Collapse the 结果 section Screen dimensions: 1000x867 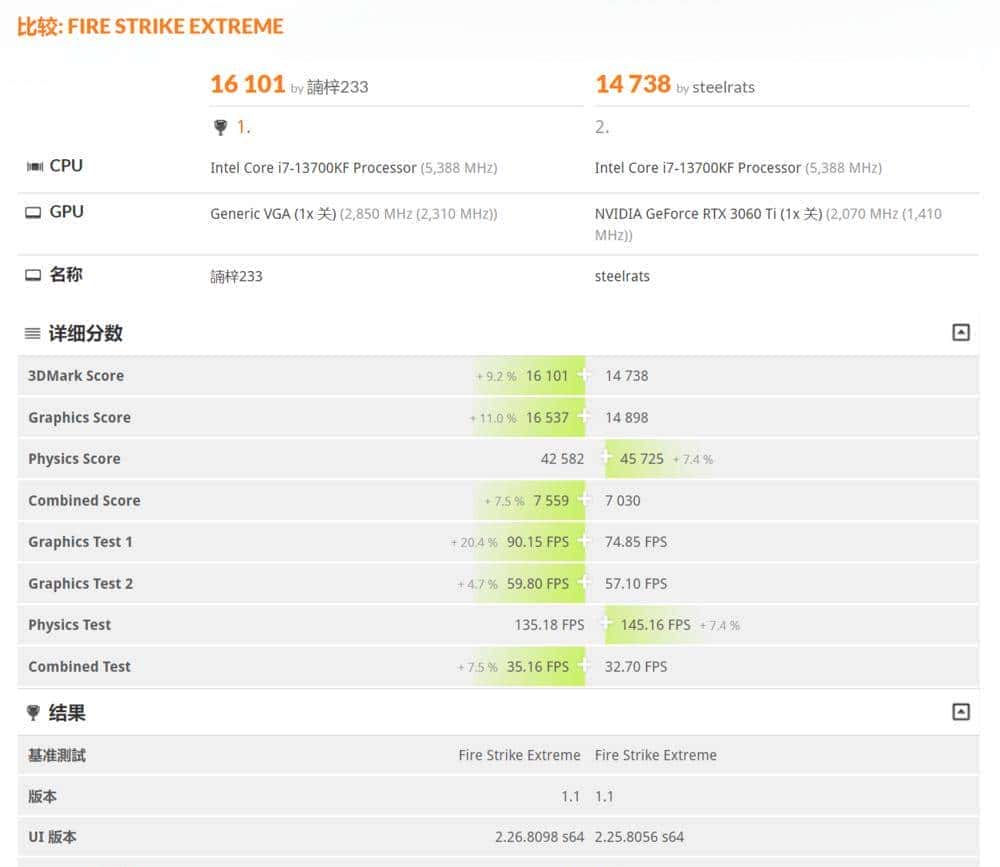(961, 711)
